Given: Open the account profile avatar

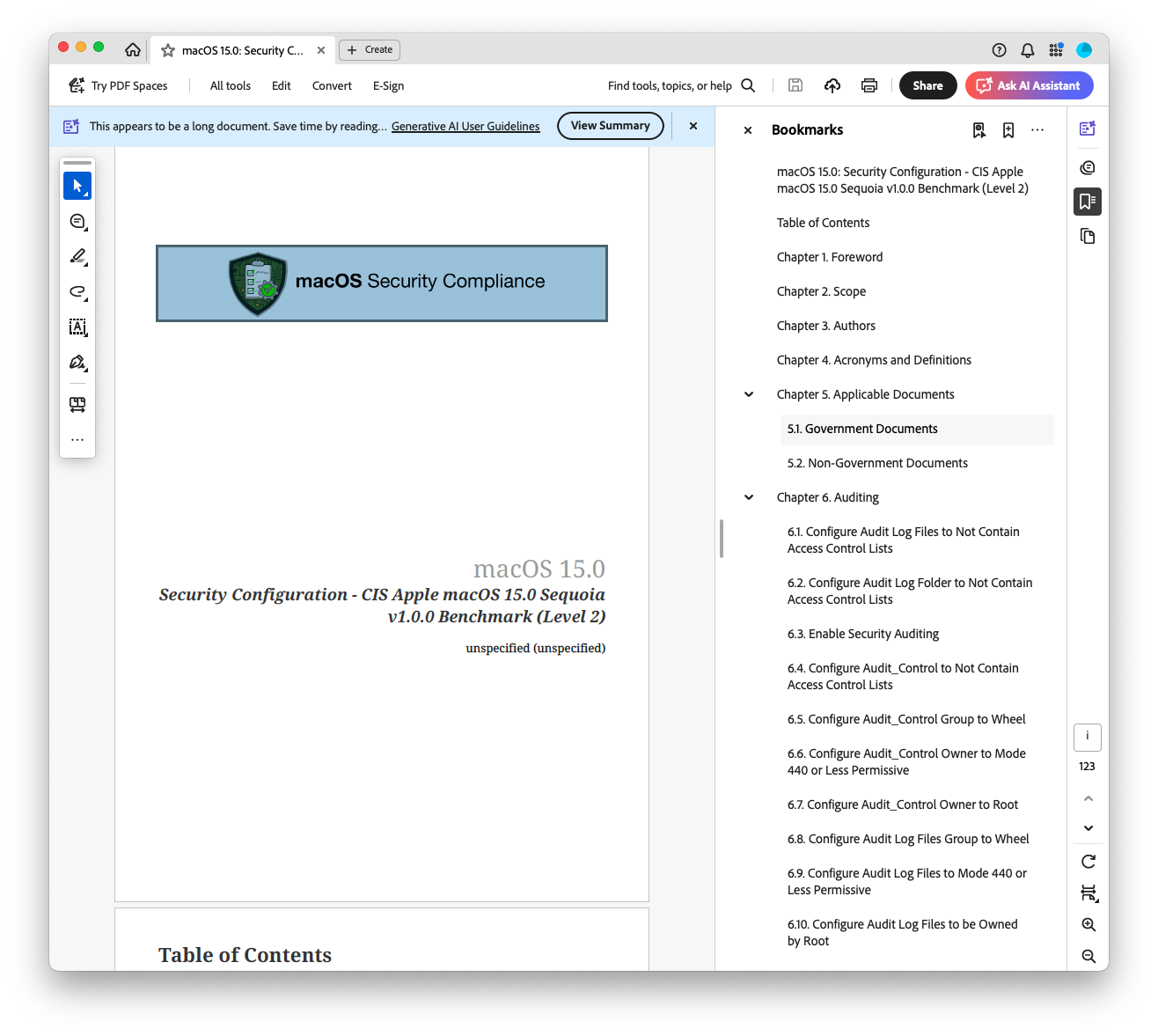Looking at the screenshot, I should [1084, 50].
